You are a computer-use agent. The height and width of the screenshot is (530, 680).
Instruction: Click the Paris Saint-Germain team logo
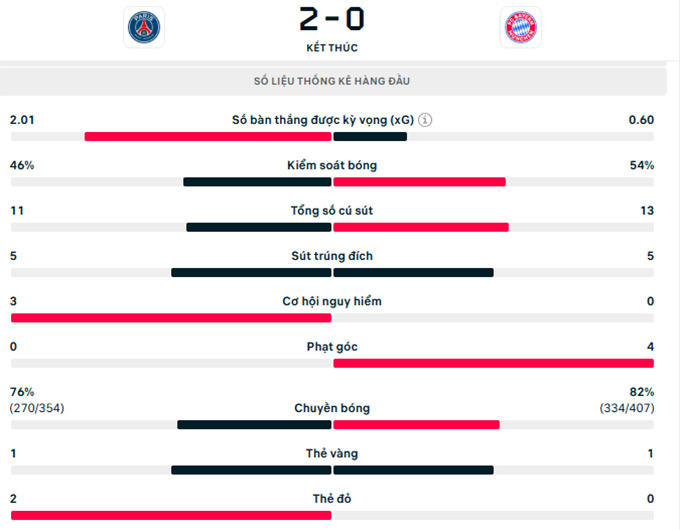coord(144,27)
